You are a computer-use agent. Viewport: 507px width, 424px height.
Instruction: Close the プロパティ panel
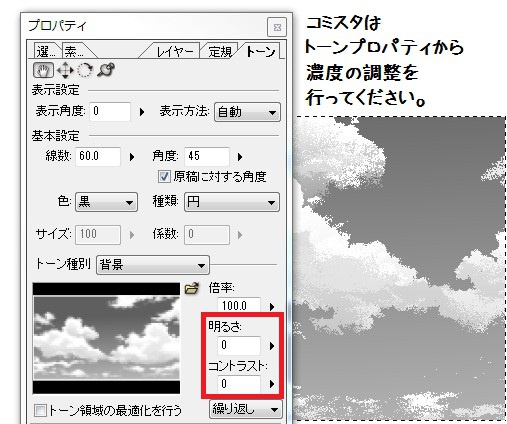(277, 27)
